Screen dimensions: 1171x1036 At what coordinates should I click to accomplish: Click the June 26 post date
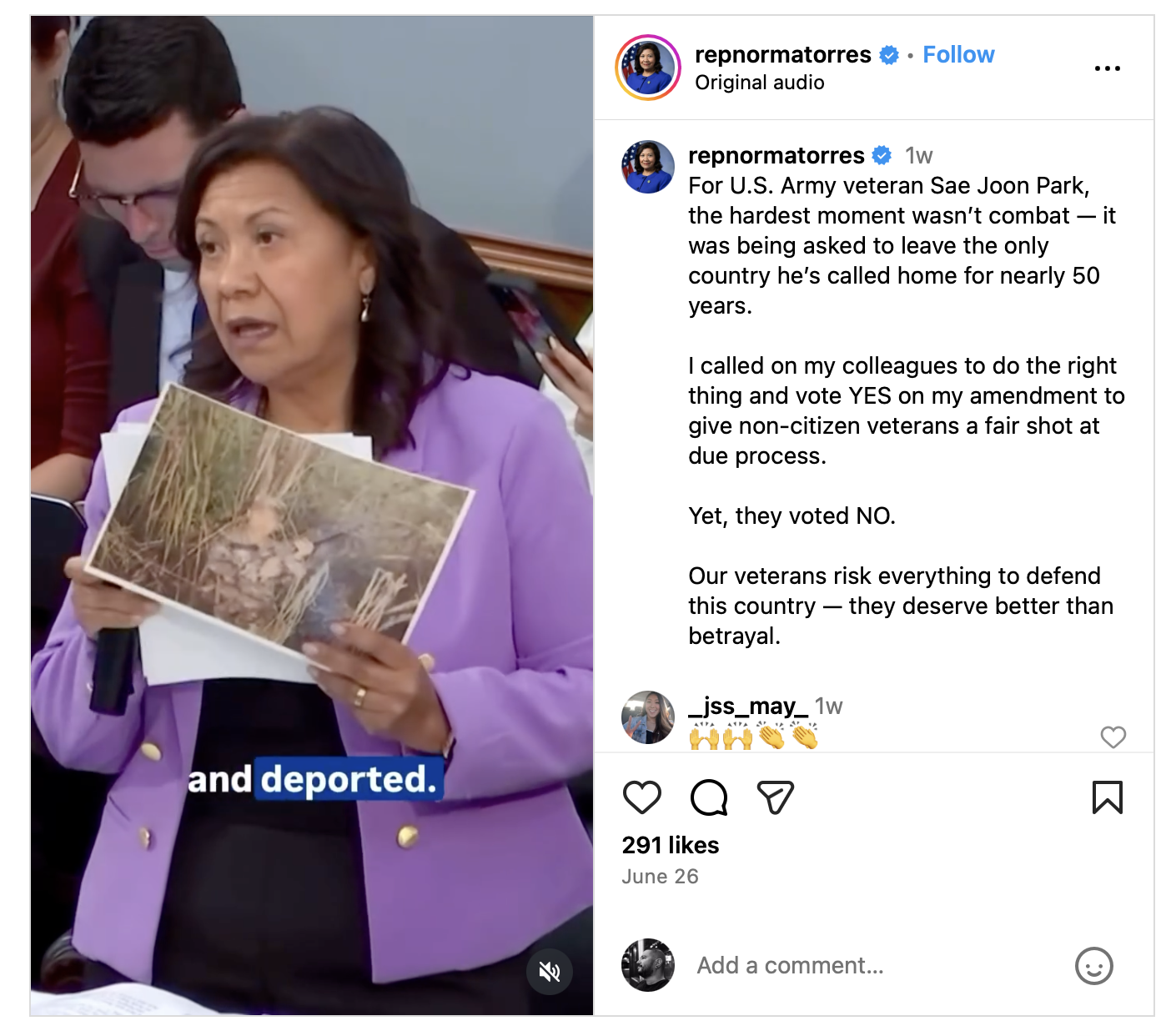click(x=660, y=877)
